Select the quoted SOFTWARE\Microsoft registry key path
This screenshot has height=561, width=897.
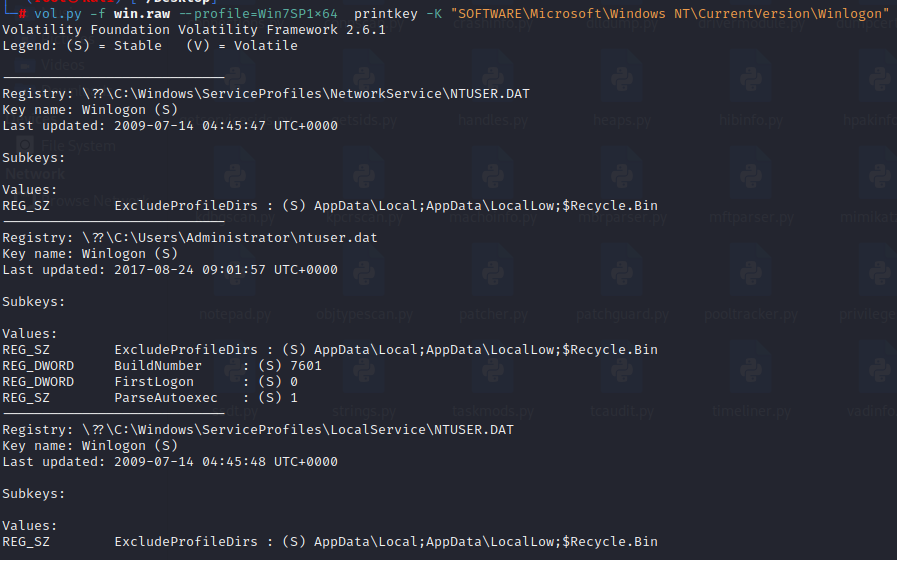(x=670, y=13)
